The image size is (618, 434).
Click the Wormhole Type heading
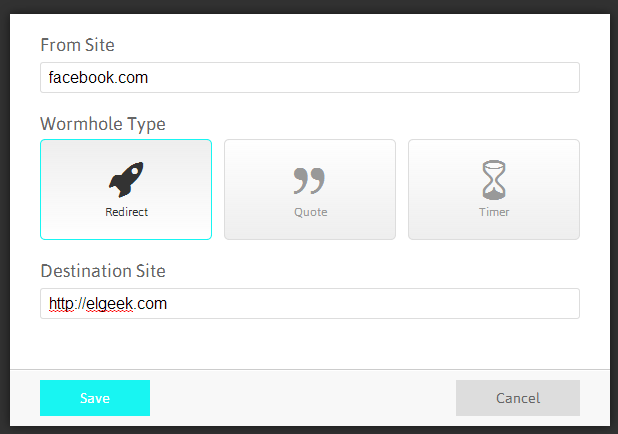tap(103, 124)
